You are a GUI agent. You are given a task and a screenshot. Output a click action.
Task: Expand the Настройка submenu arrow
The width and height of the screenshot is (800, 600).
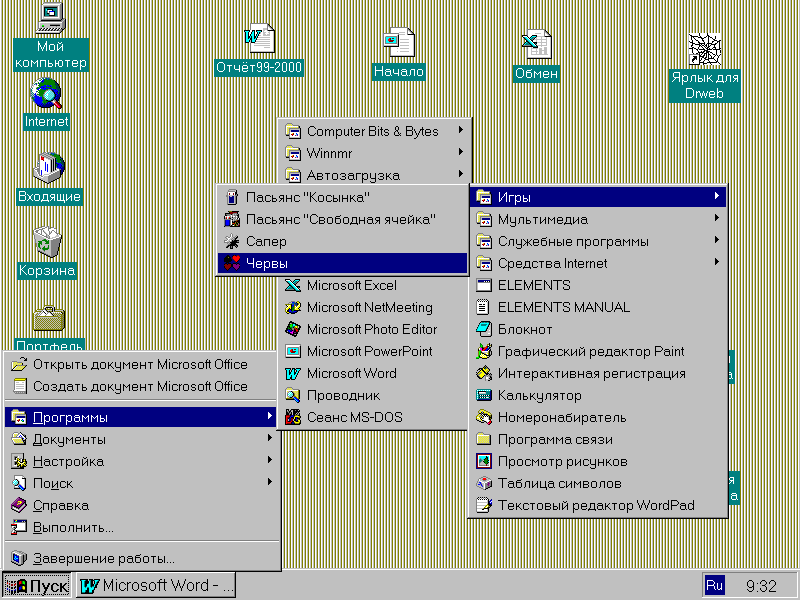tap(269, 460)
